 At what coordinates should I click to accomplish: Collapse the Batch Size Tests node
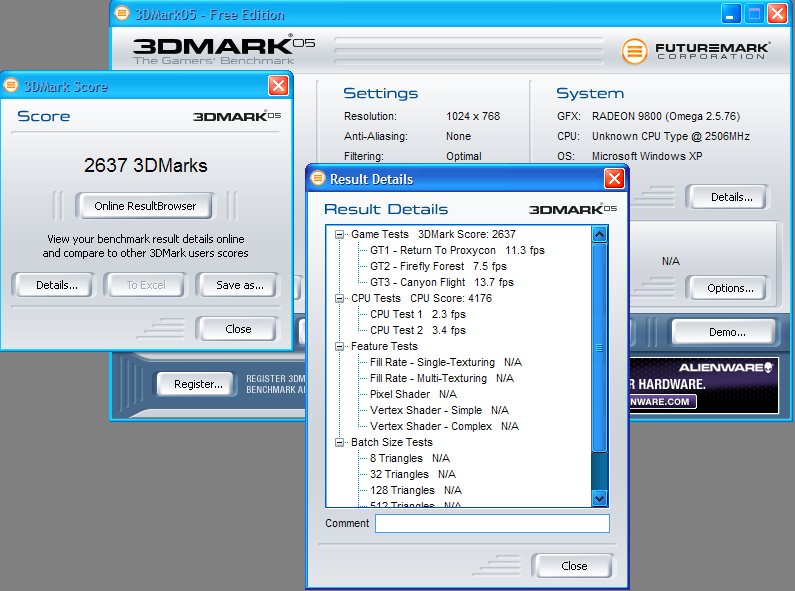[339, 442]
